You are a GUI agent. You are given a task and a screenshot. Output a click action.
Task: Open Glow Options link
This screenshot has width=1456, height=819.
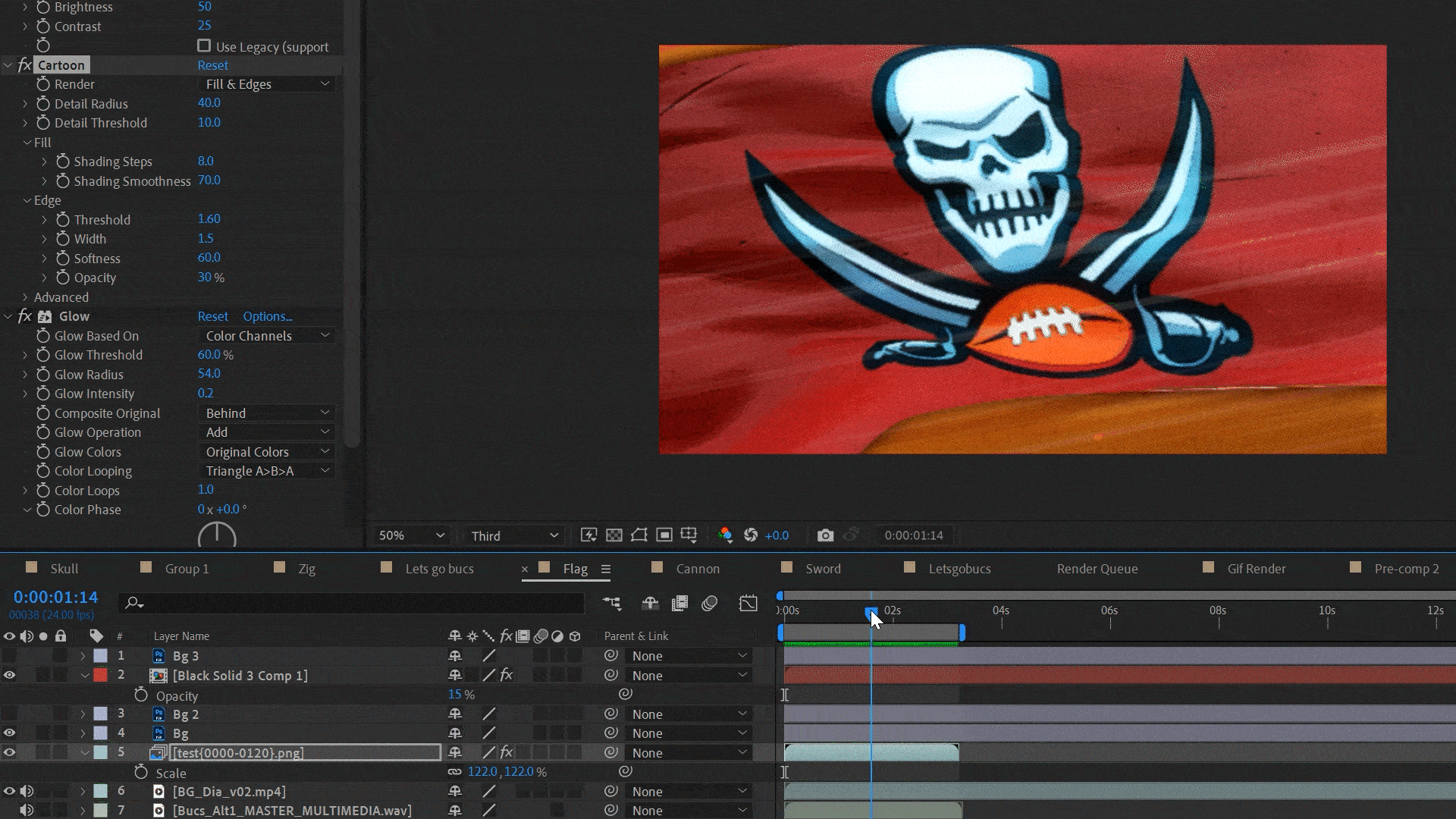pyautogui.click(x=268, y=316)
